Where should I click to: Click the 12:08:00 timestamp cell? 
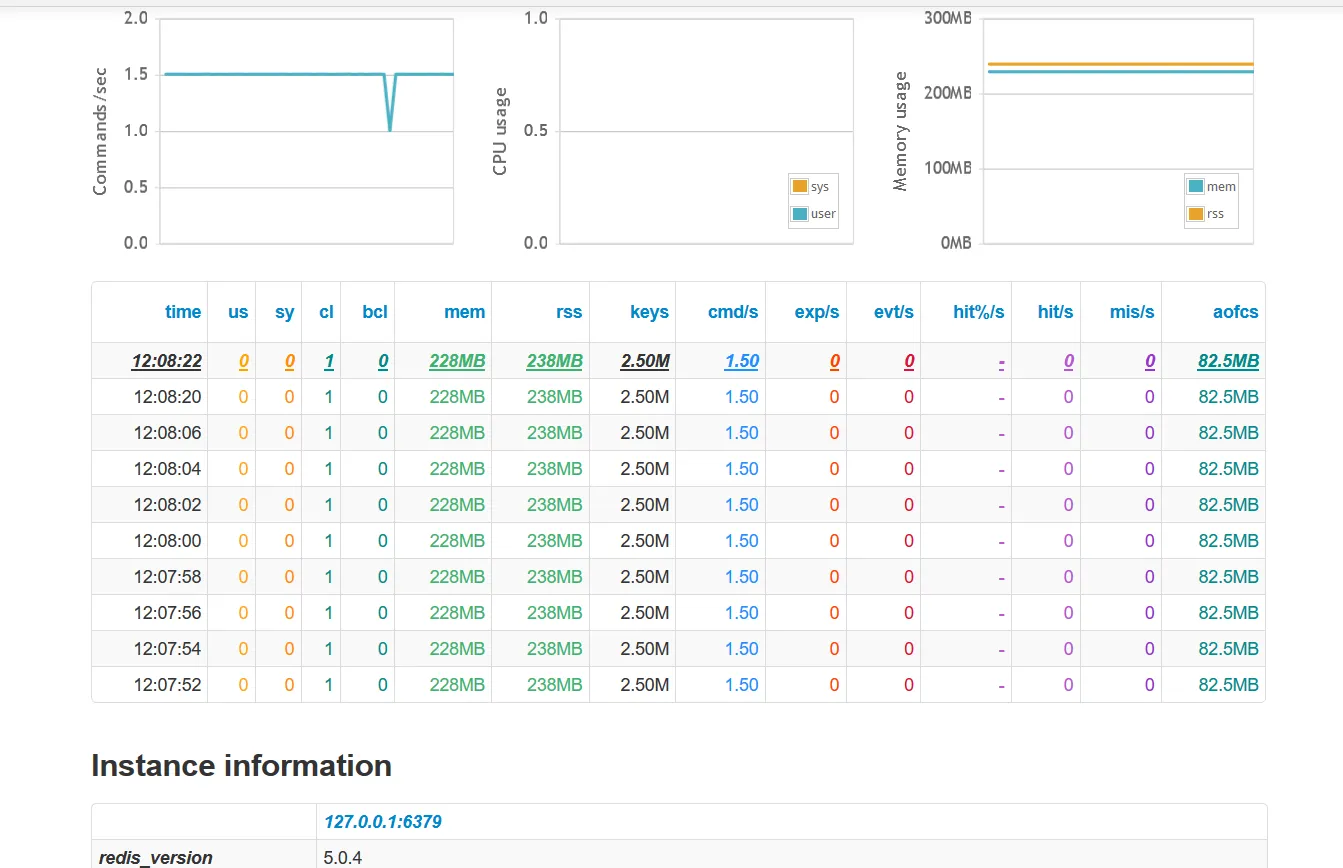coord(167,541)
